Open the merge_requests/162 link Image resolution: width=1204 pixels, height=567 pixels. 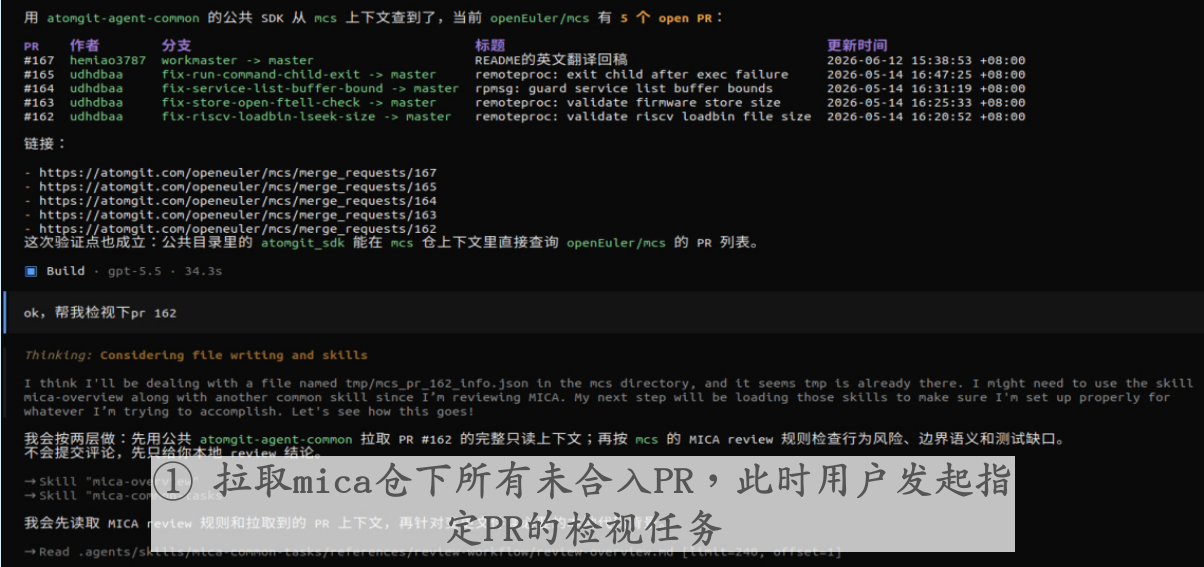pos(238,228)
